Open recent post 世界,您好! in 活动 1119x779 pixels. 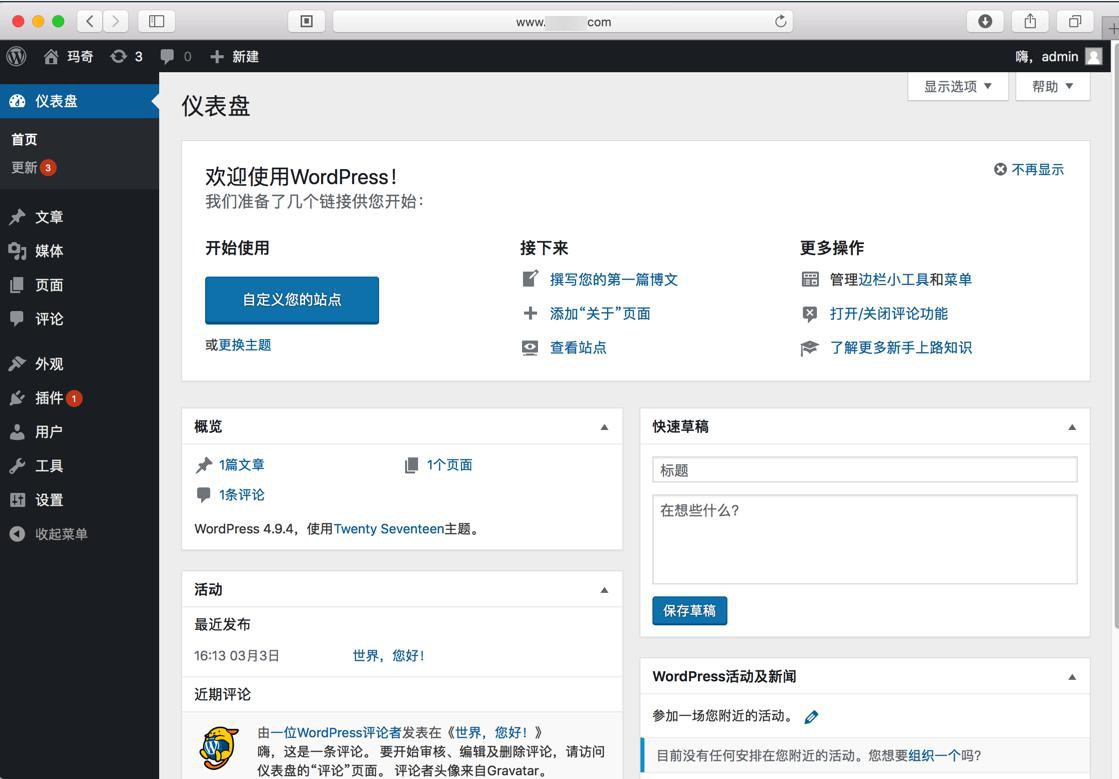(x=389, y=656)
